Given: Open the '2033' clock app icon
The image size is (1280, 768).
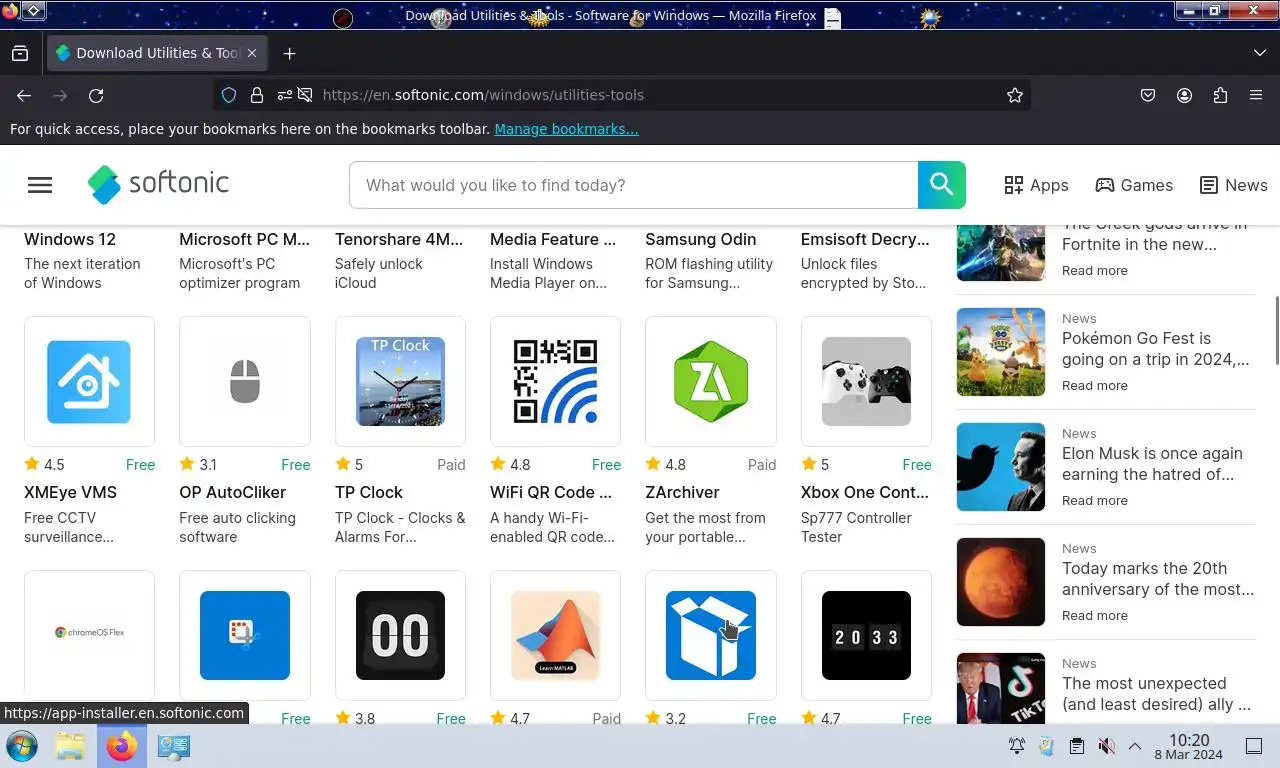Looking at the screenshot, I should (x=866, y=635).
